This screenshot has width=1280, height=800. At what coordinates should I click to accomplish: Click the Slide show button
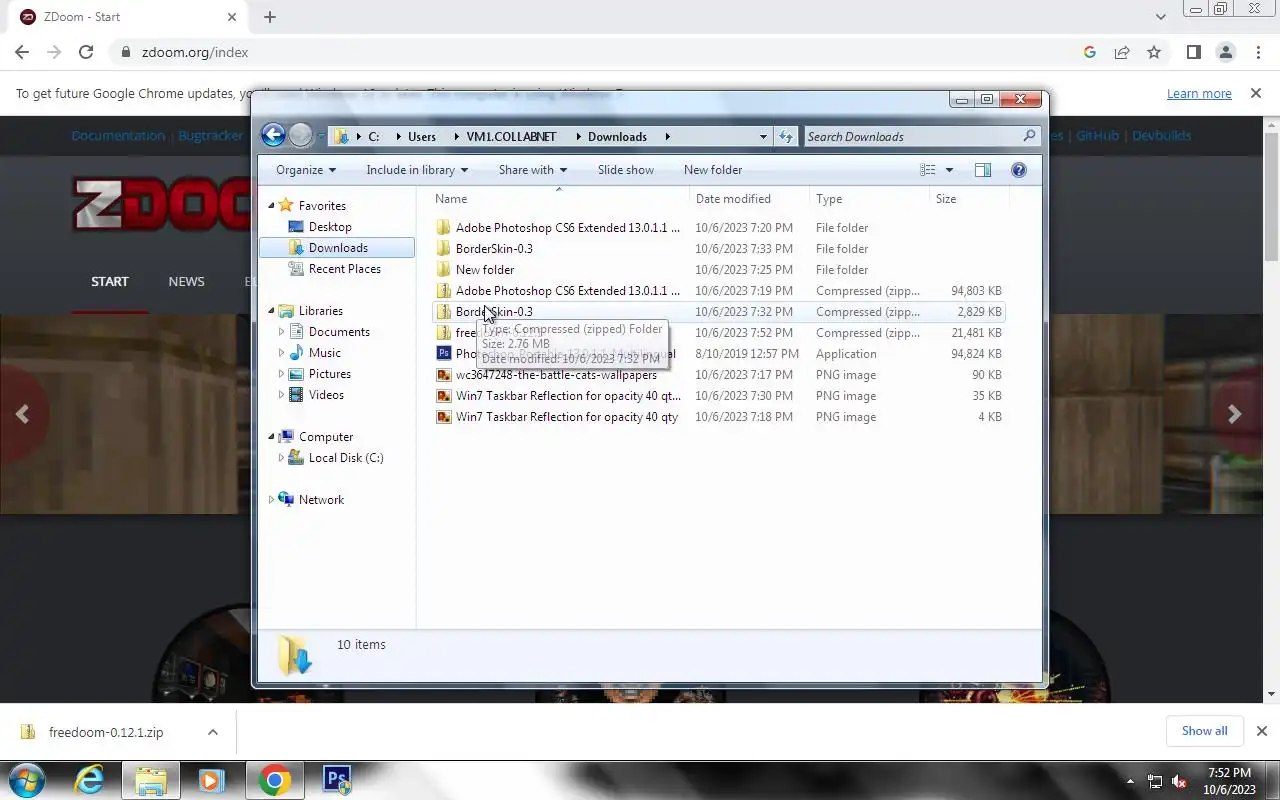[x=626, y=170]
